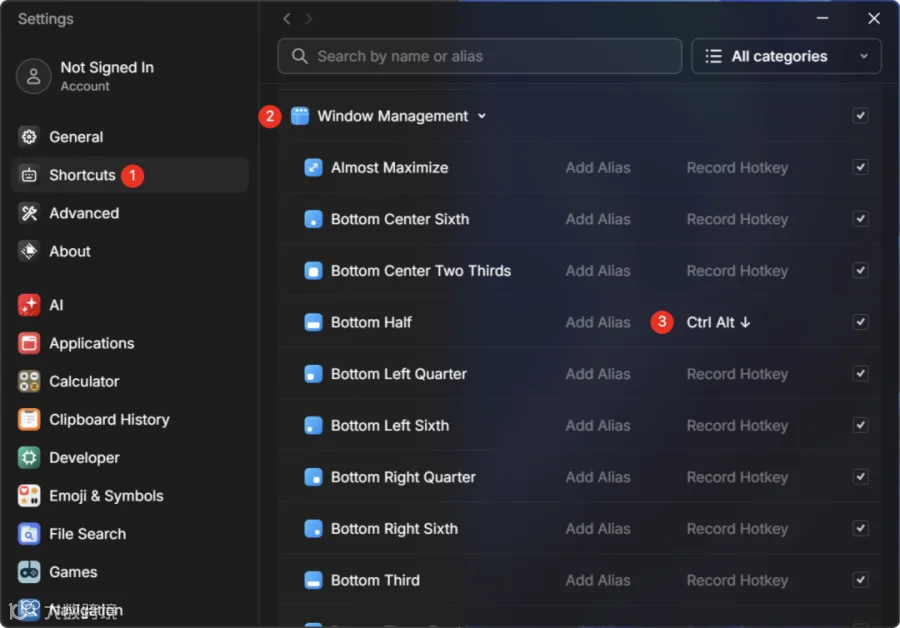Image resolution: width=900 pixels, height=628 pixels.
Task: Open Clipboard History icon in sidebar
Action: click(x=29, y=419)
